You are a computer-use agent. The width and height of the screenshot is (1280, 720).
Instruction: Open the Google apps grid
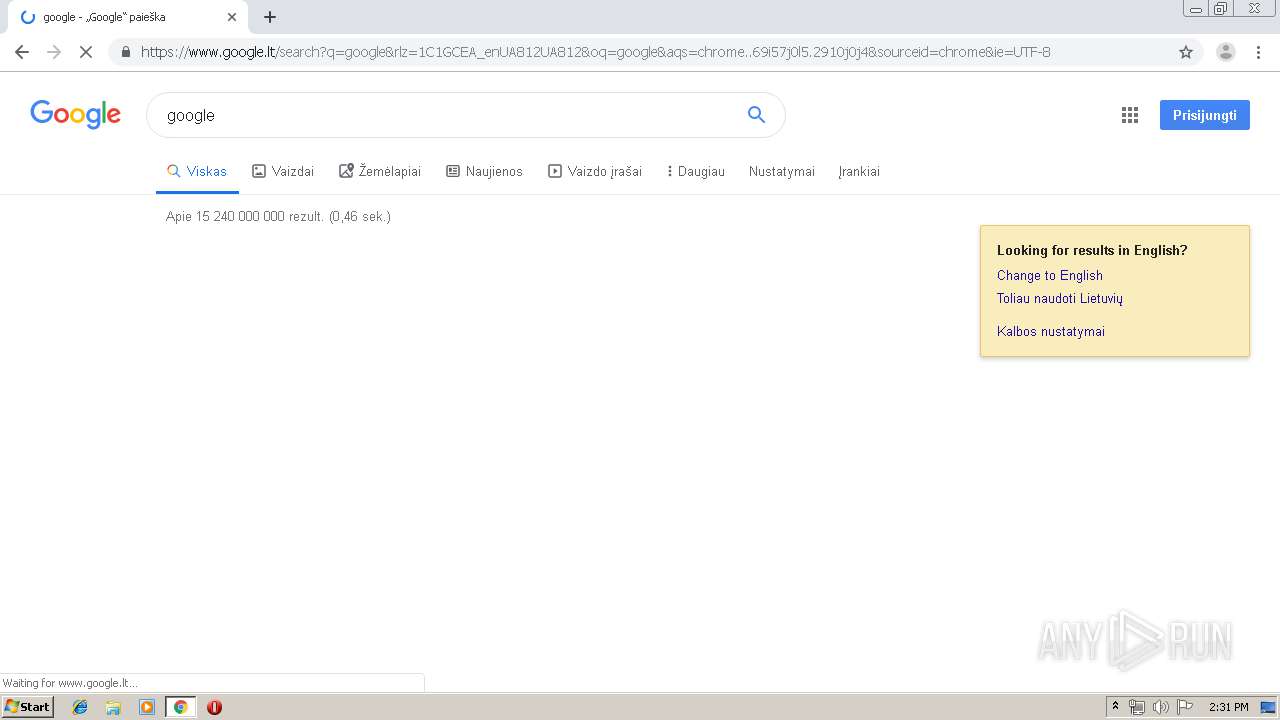tap(1130, 115)
